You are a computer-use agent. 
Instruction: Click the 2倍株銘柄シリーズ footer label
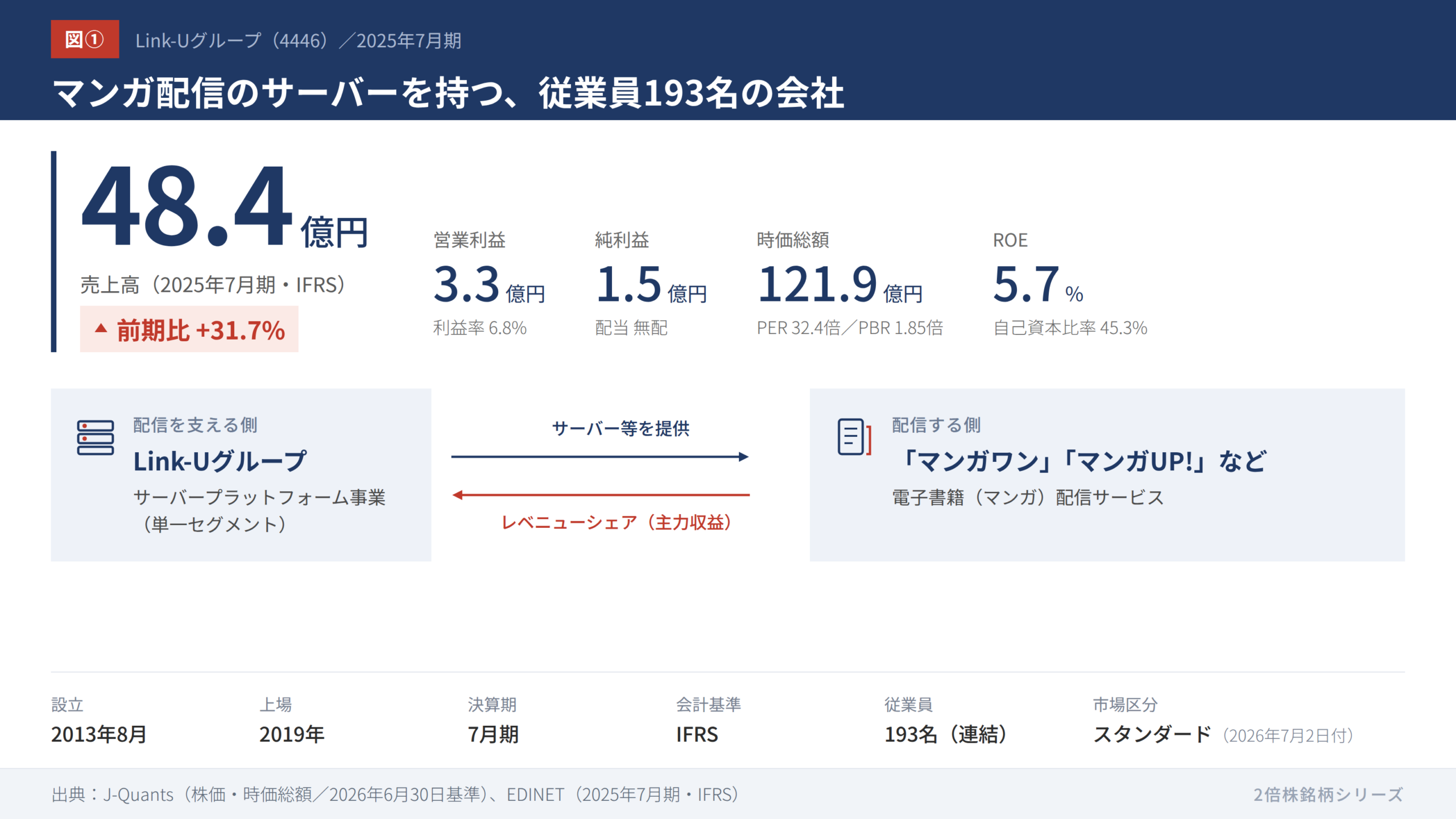(x=1329, y=795)
